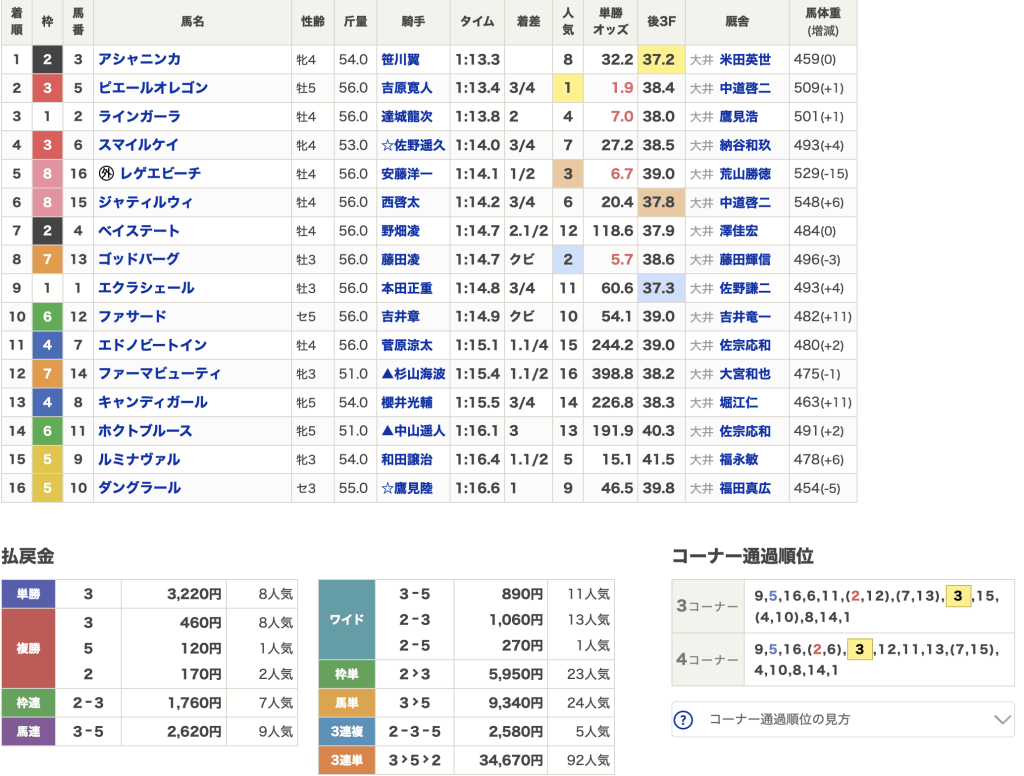This screenshot has height=776, width=1024.
Task: Open jockey 野畑凌 profile
Action: pyautogui.click(x=400, y=231)
